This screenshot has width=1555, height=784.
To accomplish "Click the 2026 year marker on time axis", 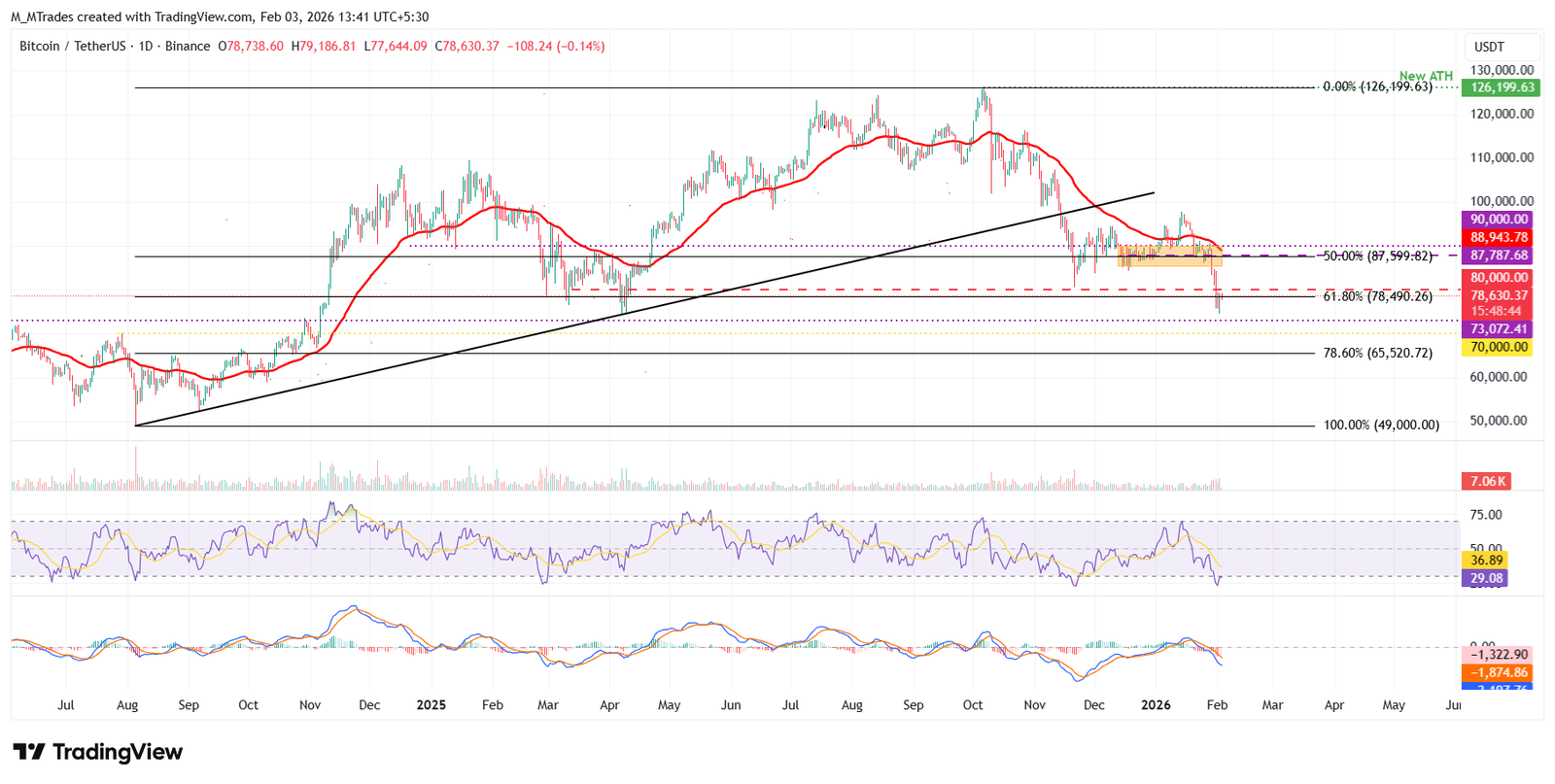I will pyautogui.click(x=1155, y=704).
